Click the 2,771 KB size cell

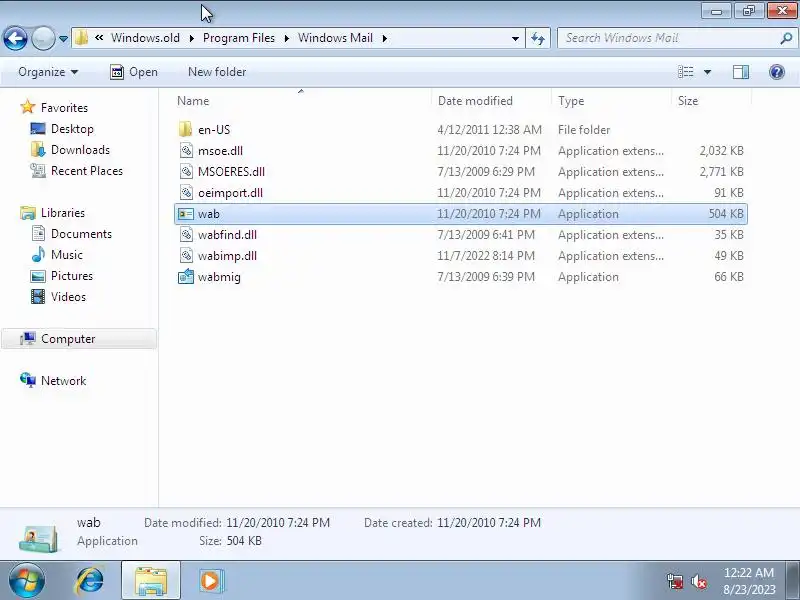click(x=721, y=172)
